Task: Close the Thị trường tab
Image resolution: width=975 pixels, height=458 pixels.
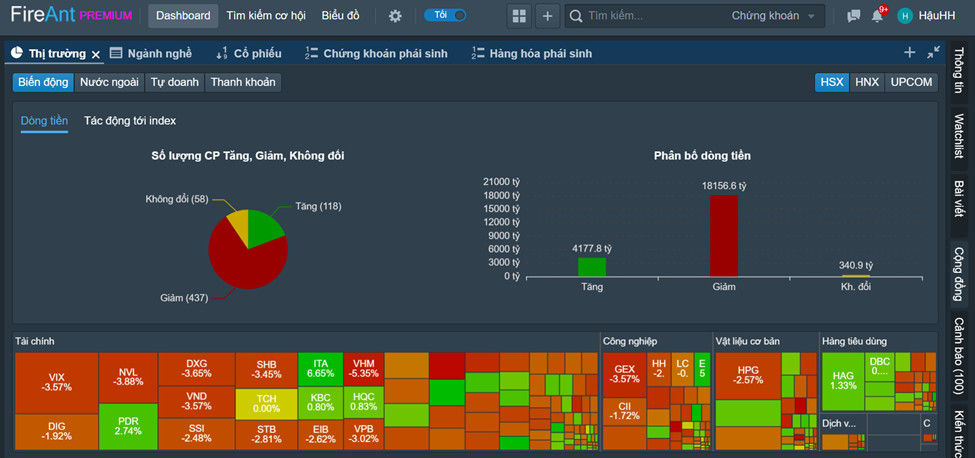Action: pyautogui.click(x=96, y=54)
